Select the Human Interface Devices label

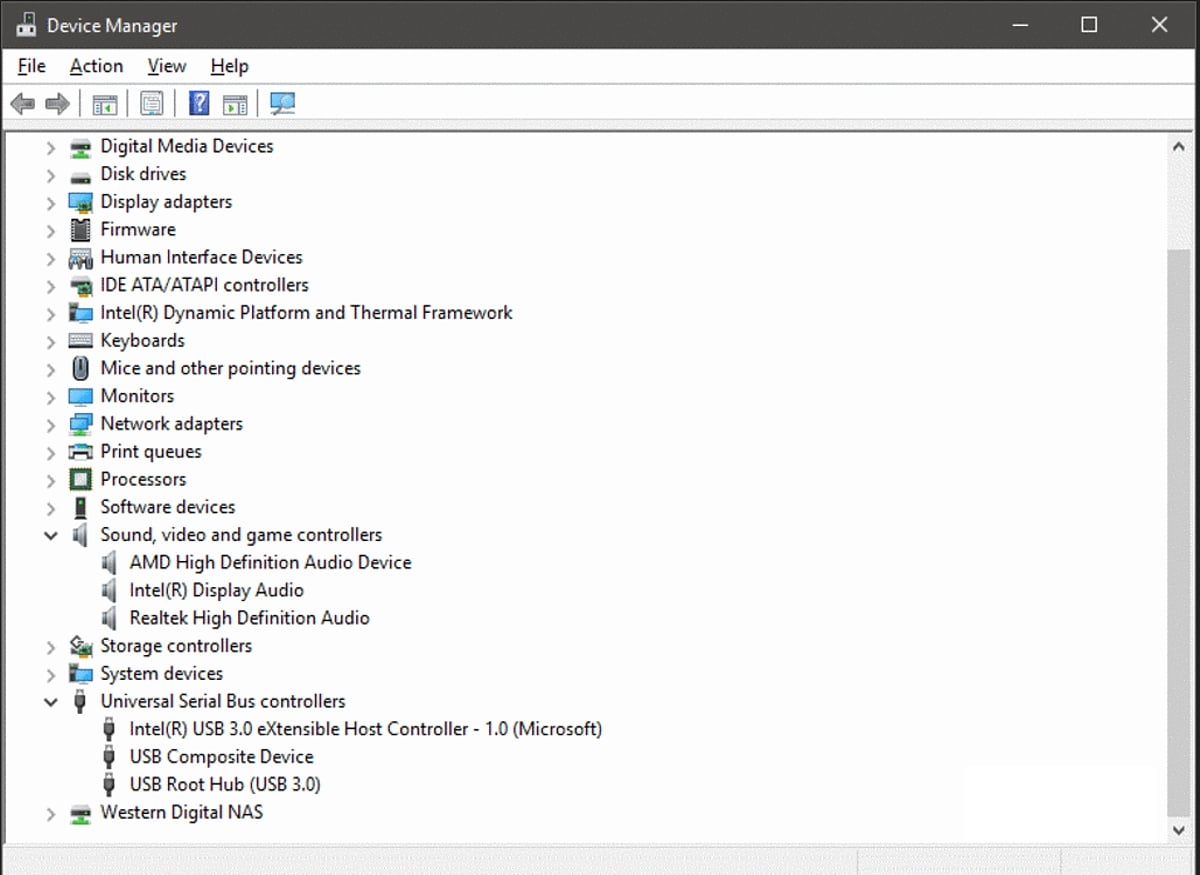[201, 258]
